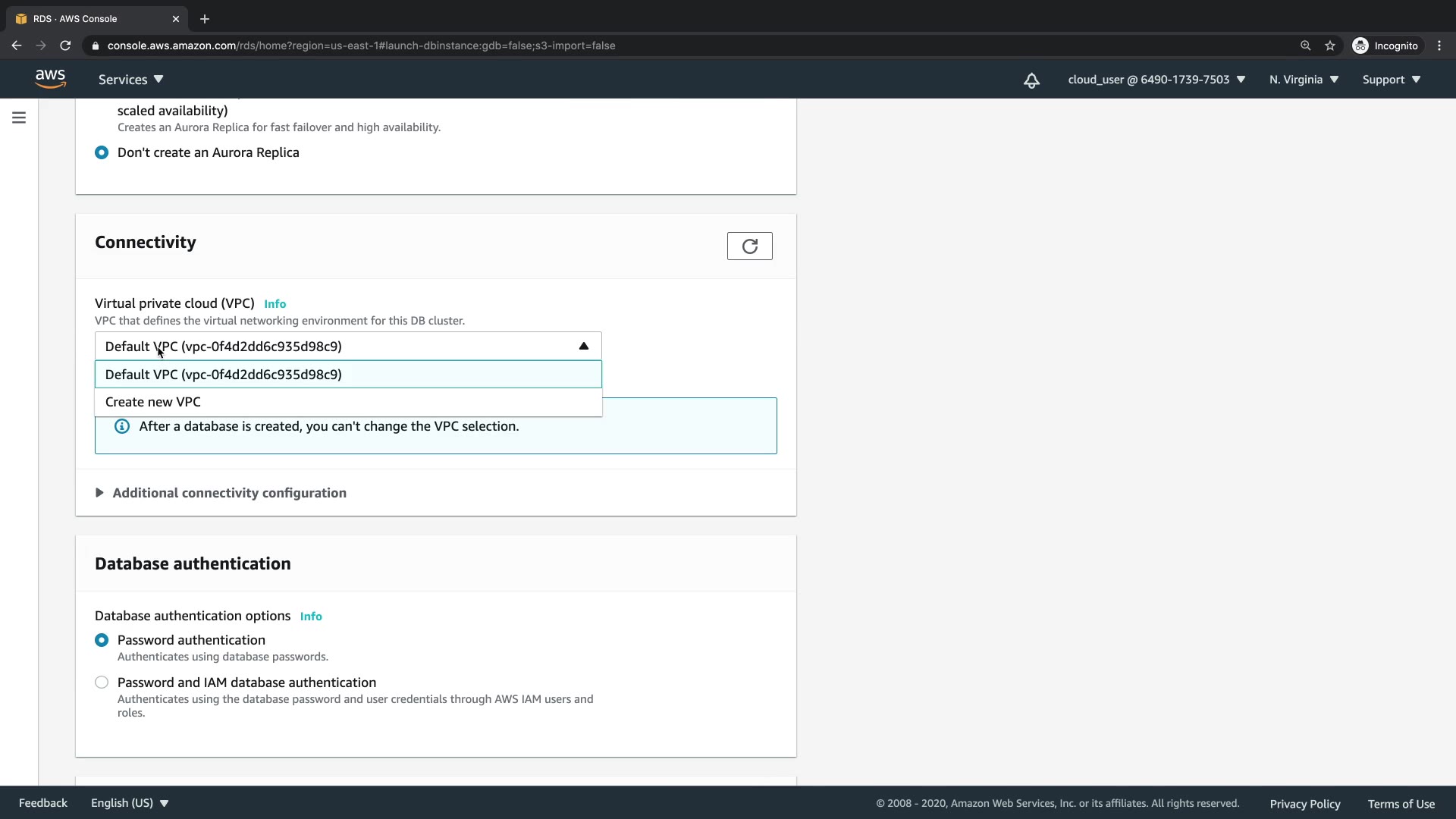Click the Feedback button in footer
The width and height of the screenshot is (1456, 819).
tap(43, 803)
